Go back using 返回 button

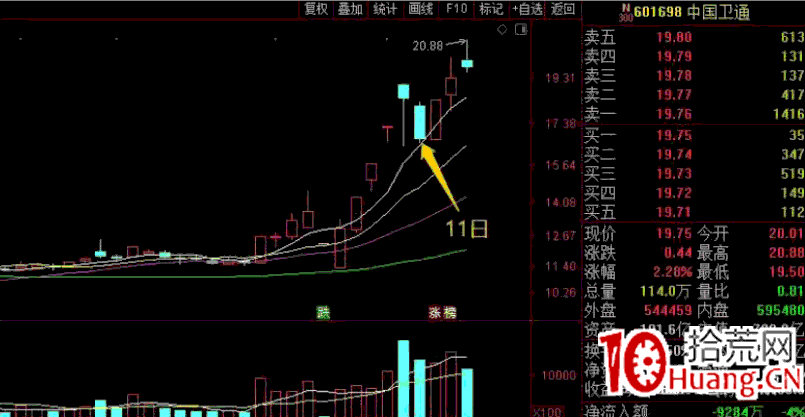[563, 8]
